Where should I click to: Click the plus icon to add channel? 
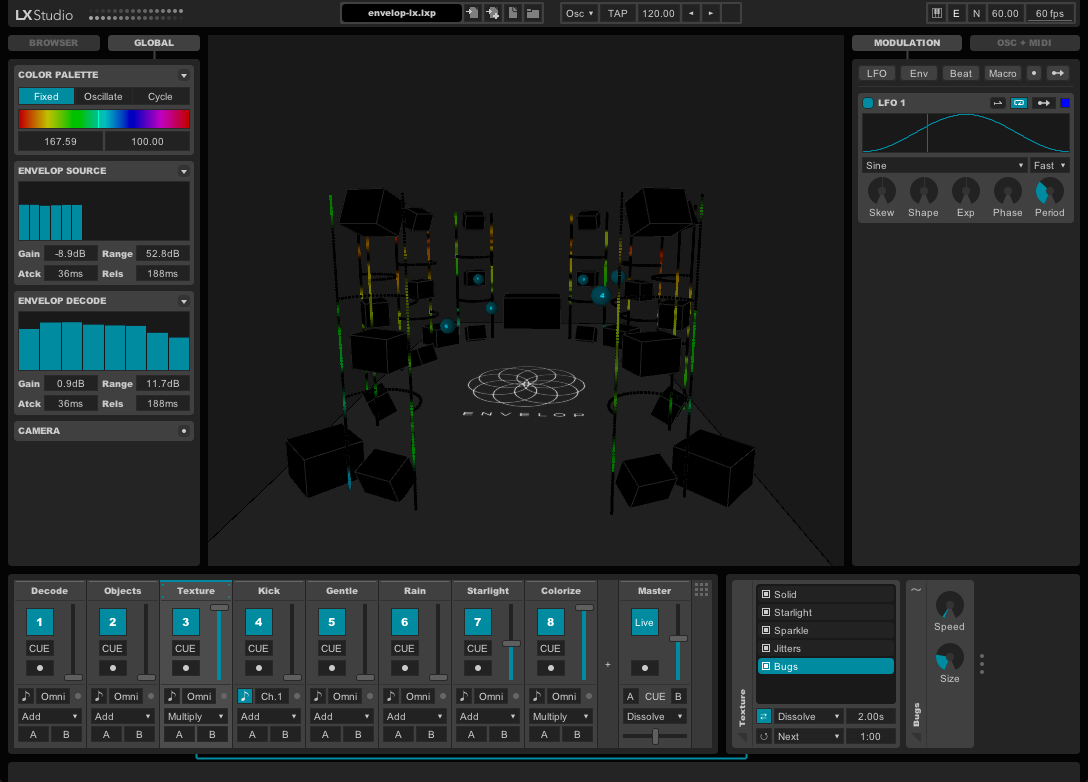click(x=608, y=665)
